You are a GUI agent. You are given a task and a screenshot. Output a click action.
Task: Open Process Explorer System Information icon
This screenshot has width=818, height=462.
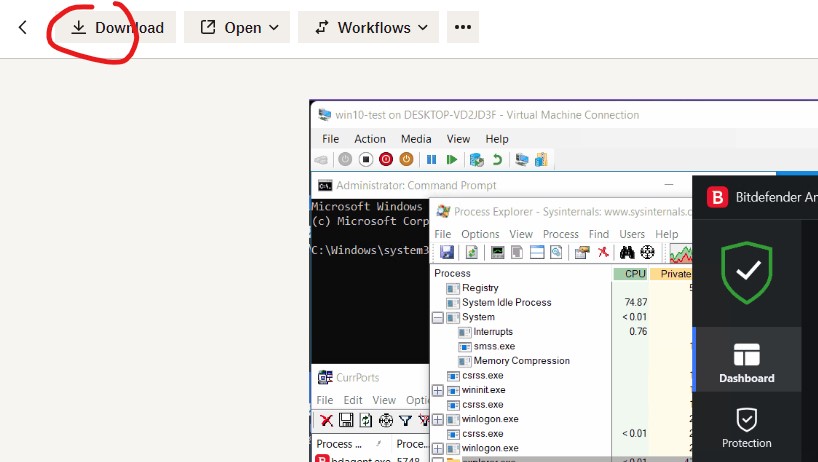pos(498,252)
